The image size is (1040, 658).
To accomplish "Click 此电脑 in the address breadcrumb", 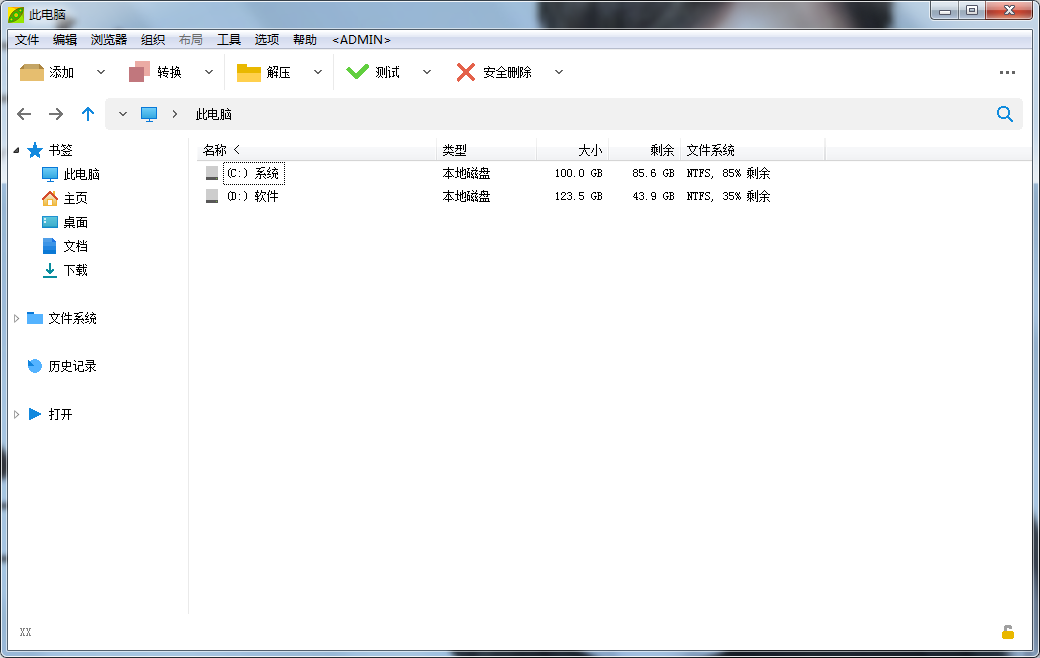I will tap(213, 114).
